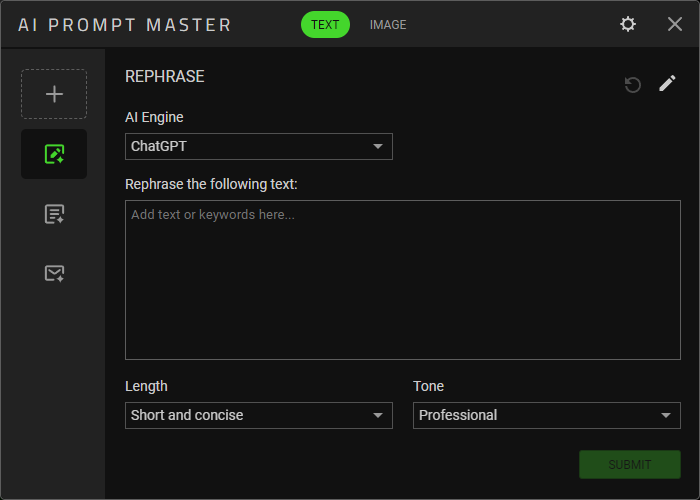Click inside the rephrase text area
Screen dimensions: 700x500
click(402, 280)
